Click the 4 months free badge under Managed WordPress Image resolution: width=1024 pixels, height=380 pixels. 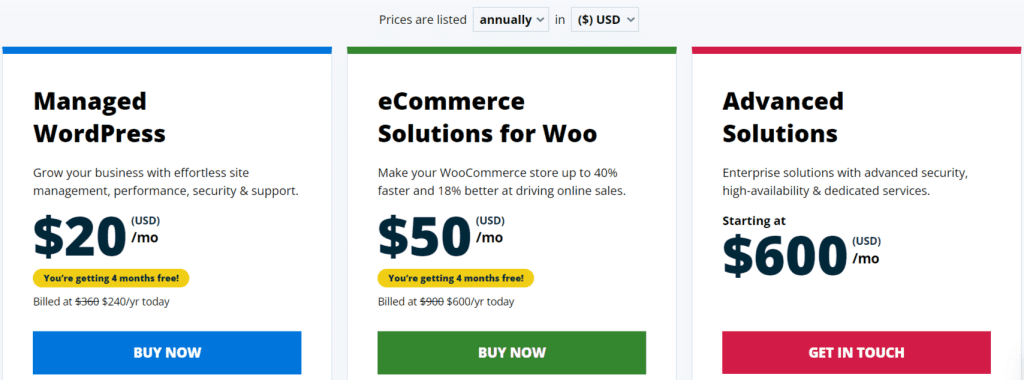[x=111, y=278]
